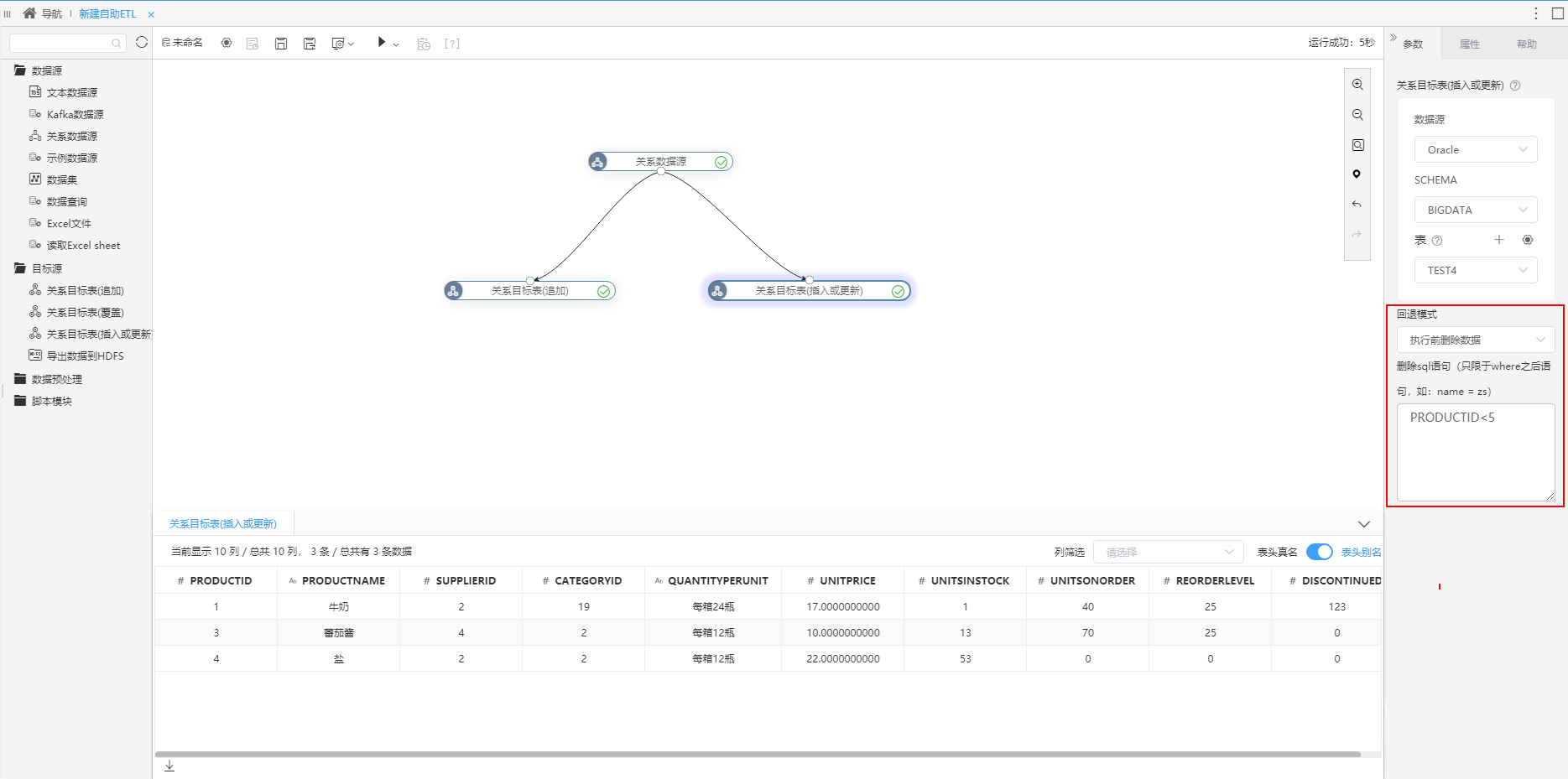This screenshot has height=779, width=1568.
Task: Select 数据查询 in the tree
Action: coord(59,202)
